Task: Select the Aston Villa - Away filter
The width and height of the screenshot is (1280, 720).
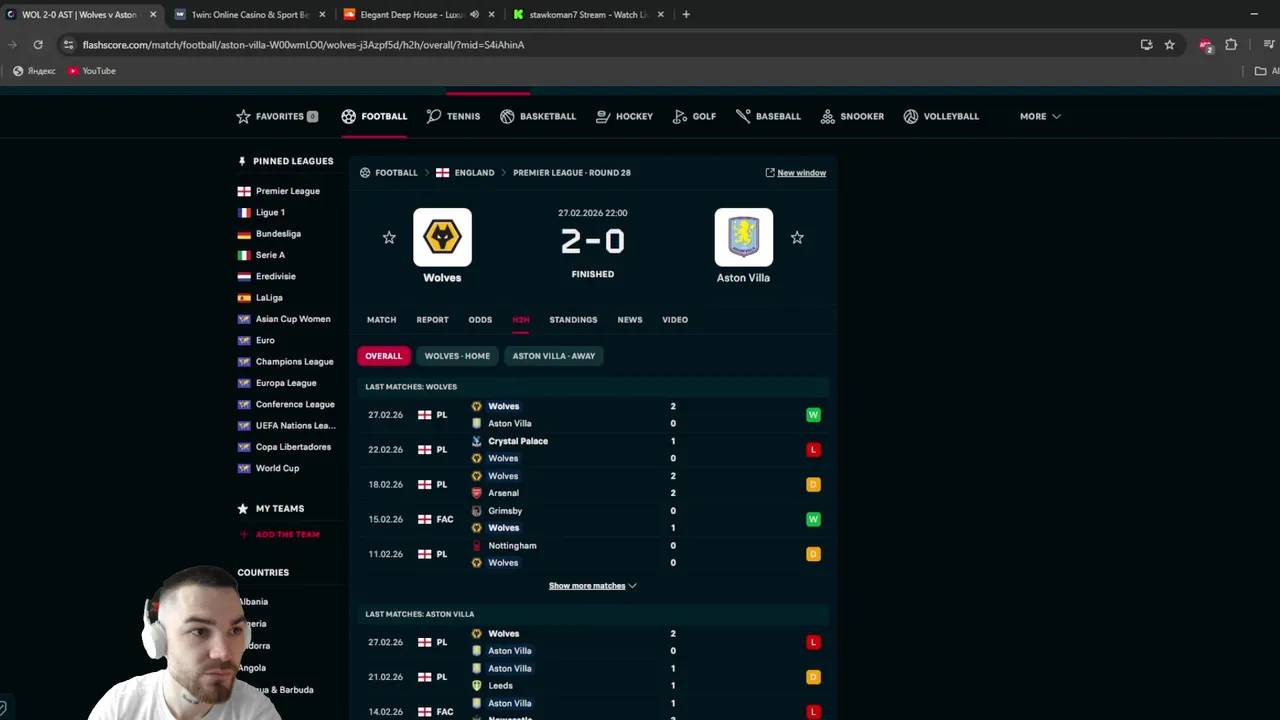Action: (x=553, y=356)
